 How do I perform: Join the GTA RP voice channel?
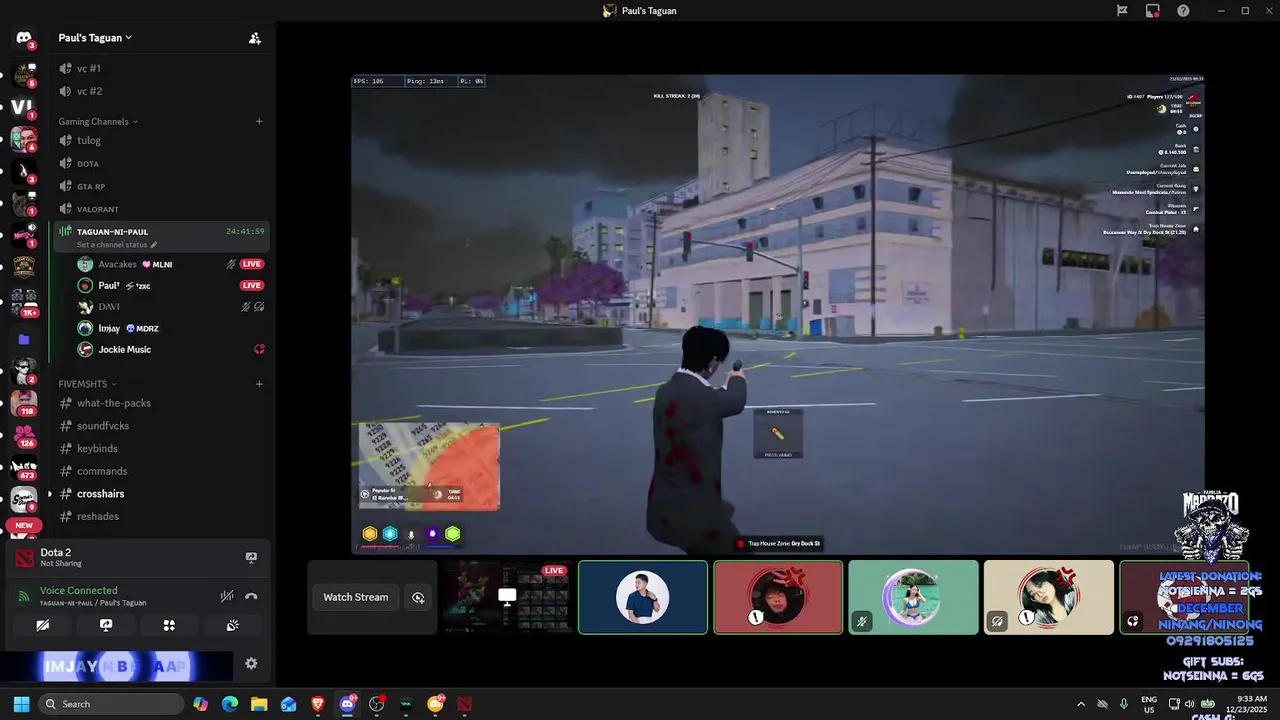(x=160, y=186)
